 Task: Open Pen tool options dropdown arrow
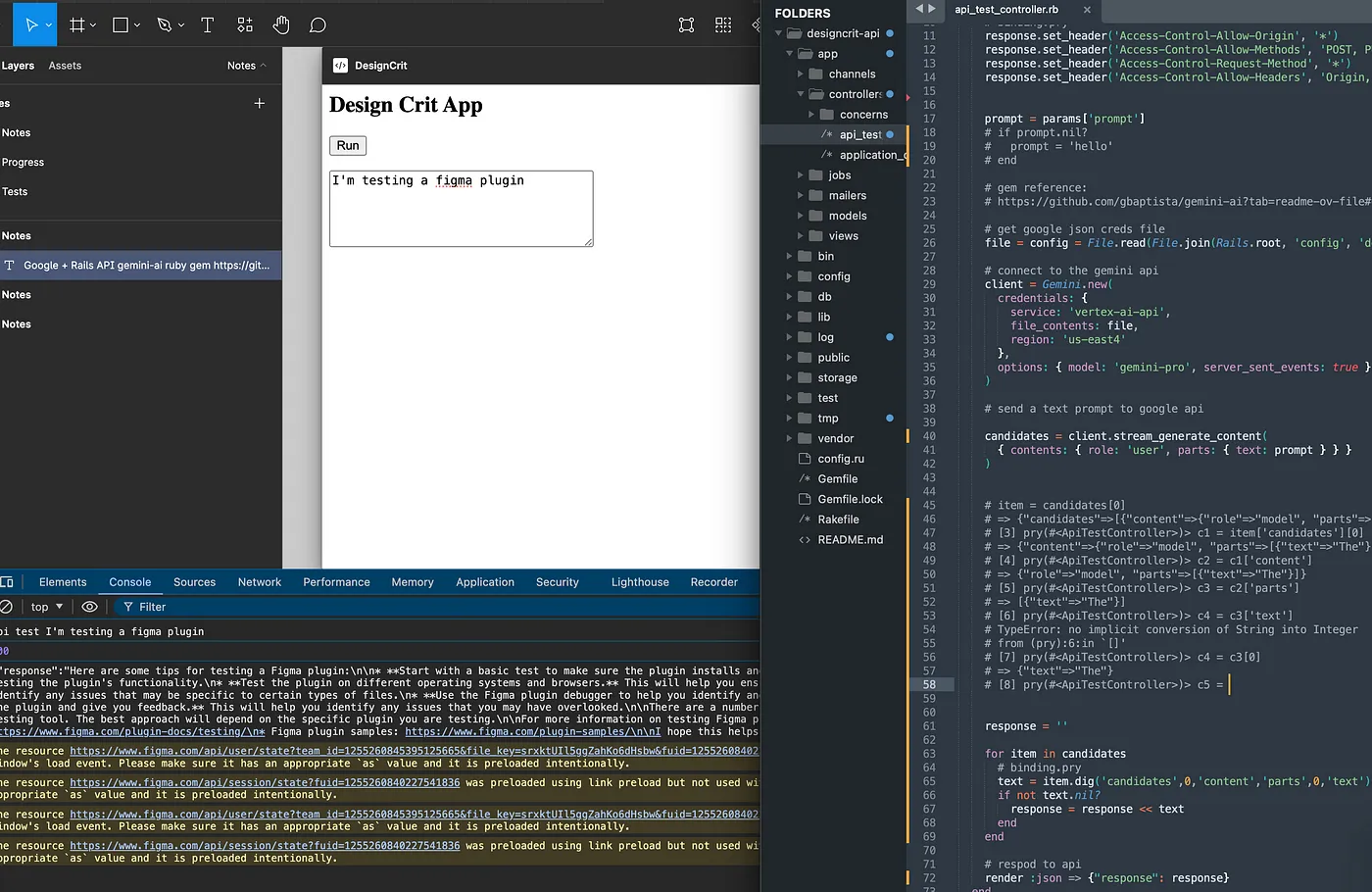pos(181,25)
